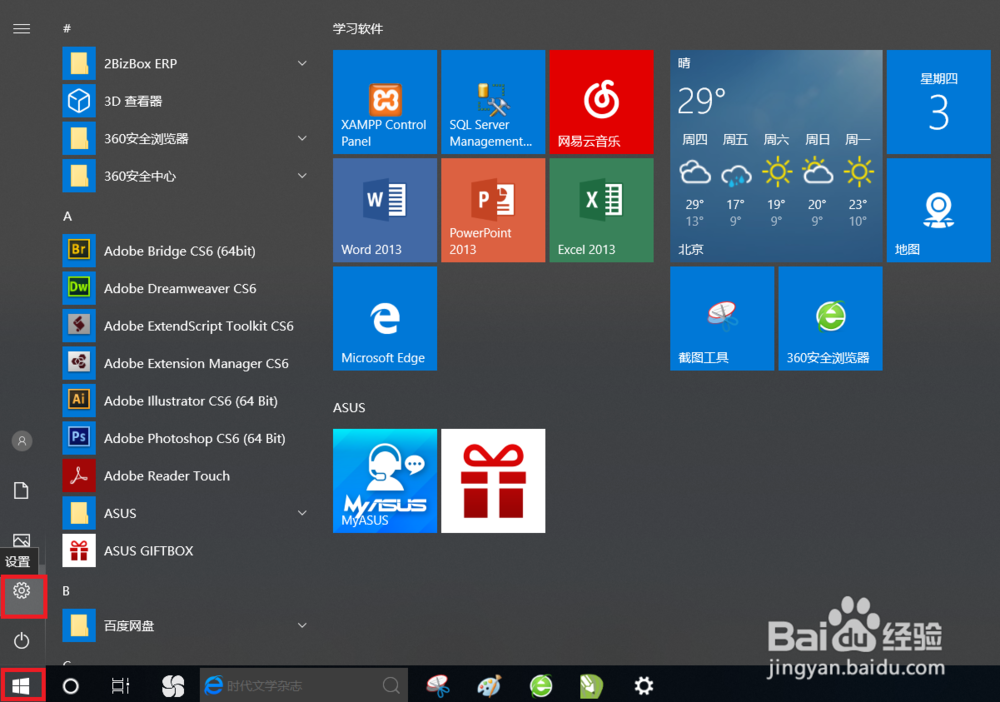Viewport: 1000px width, 702px height.
Task: Open the 360安全浏览器 tile
Action: 830,319
